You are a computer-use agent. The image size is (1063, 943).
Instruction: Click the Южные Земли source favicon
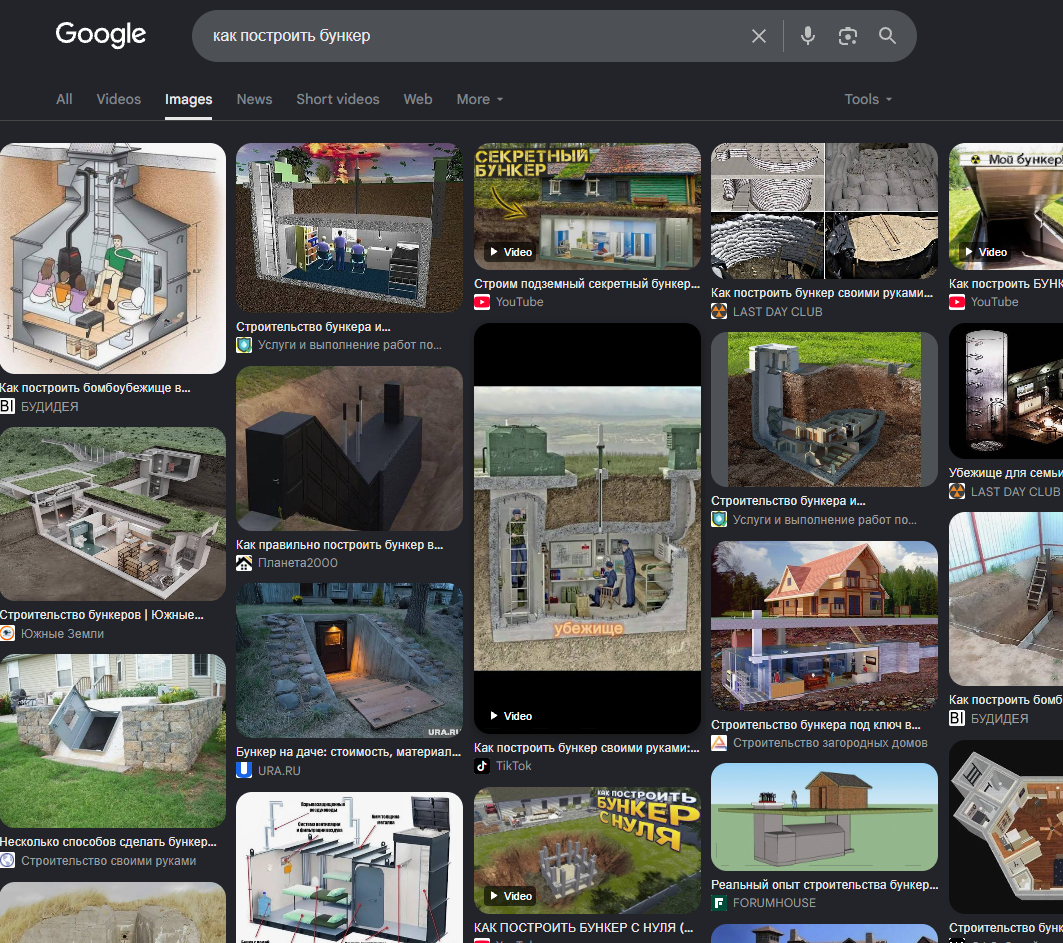[x=7, y=633]
